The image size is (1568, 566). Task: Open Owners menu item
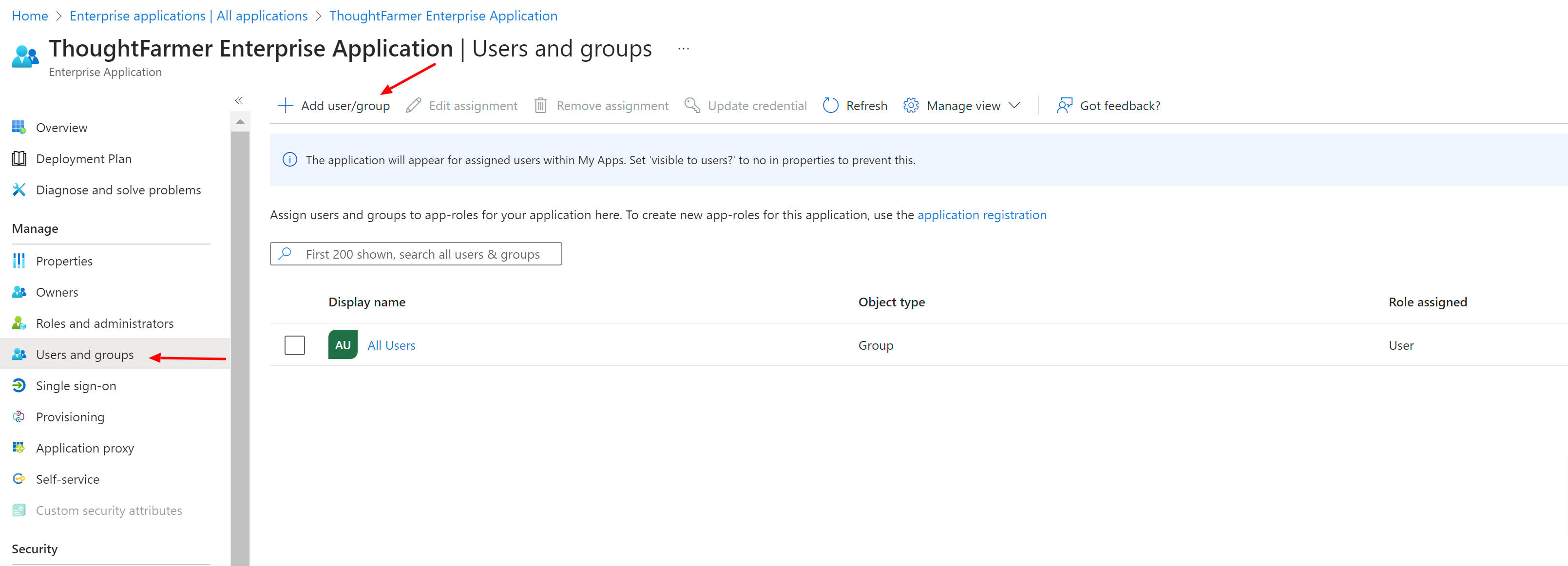57,292
